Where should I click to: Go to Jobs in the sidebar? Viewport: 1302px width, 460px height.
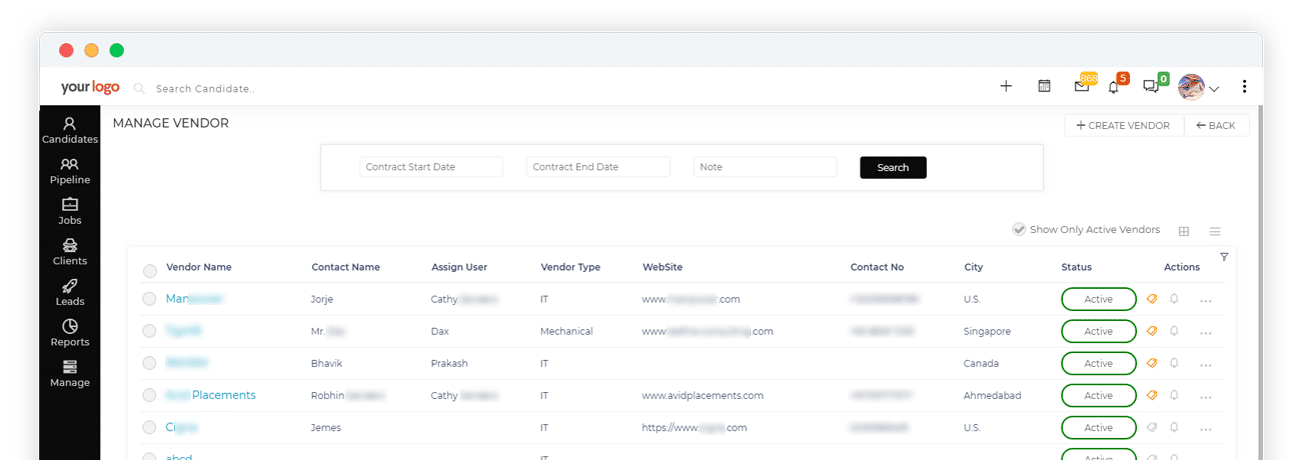[69, 212]
